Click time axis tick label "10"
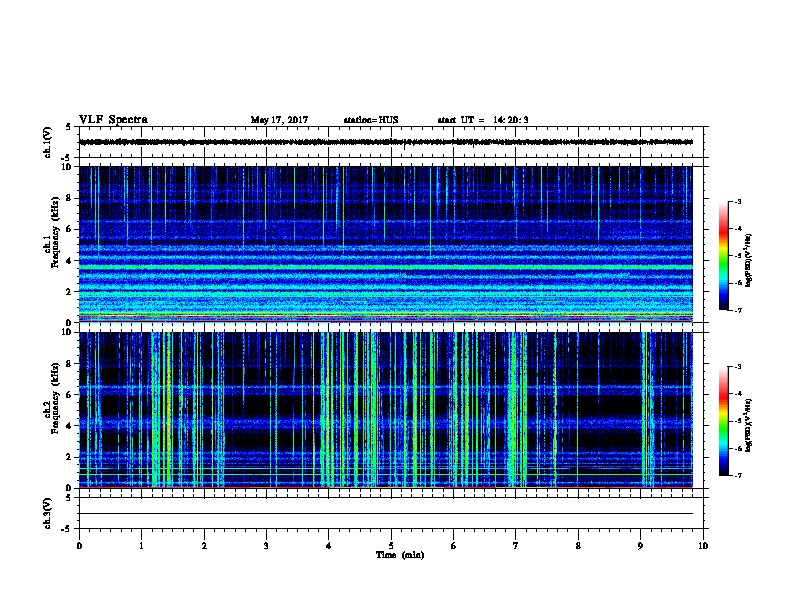792x612 pixels. pyautogui.click(x=703, y=545)
